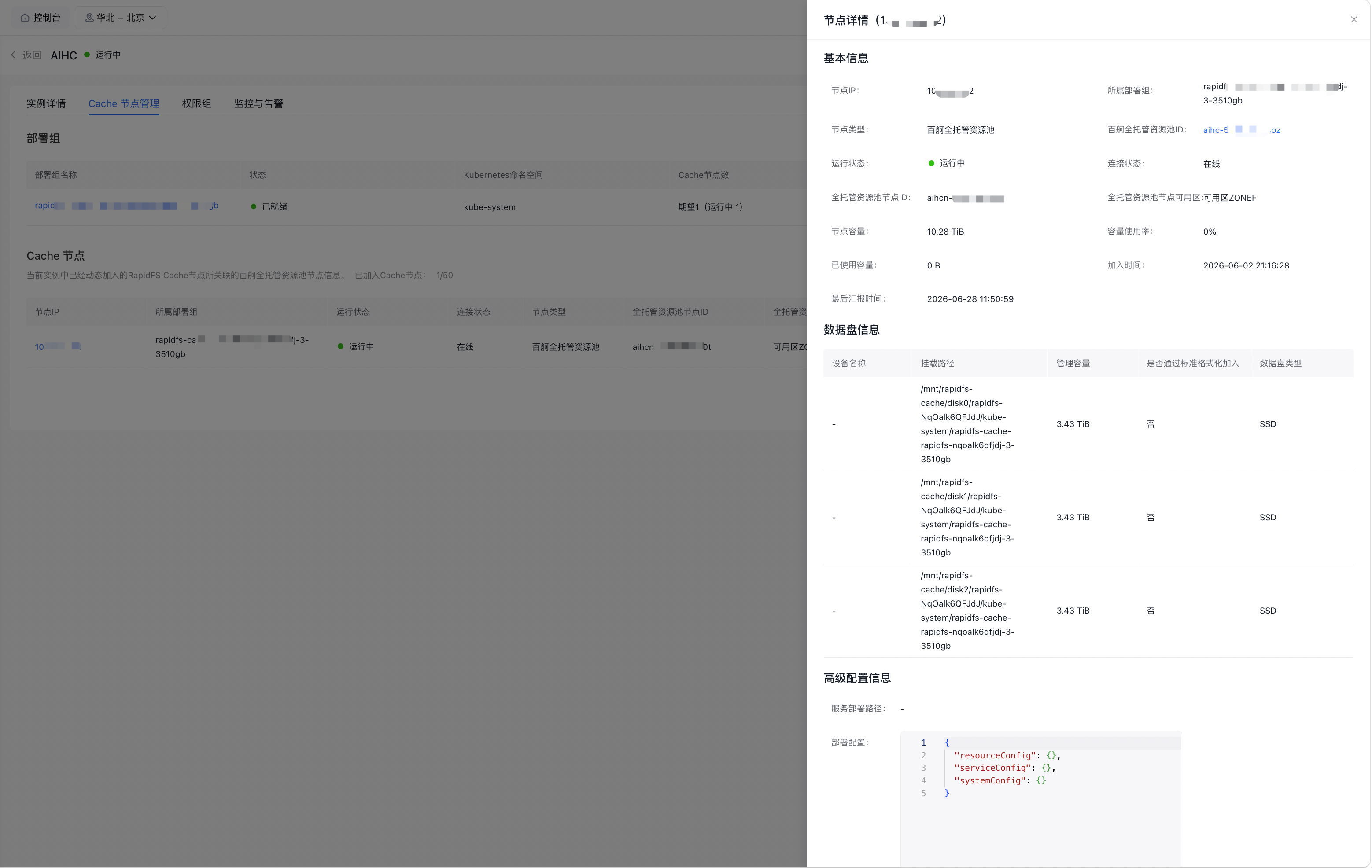
Task: Click the 可用区ZONEF value
Action: pos(1229,198)
